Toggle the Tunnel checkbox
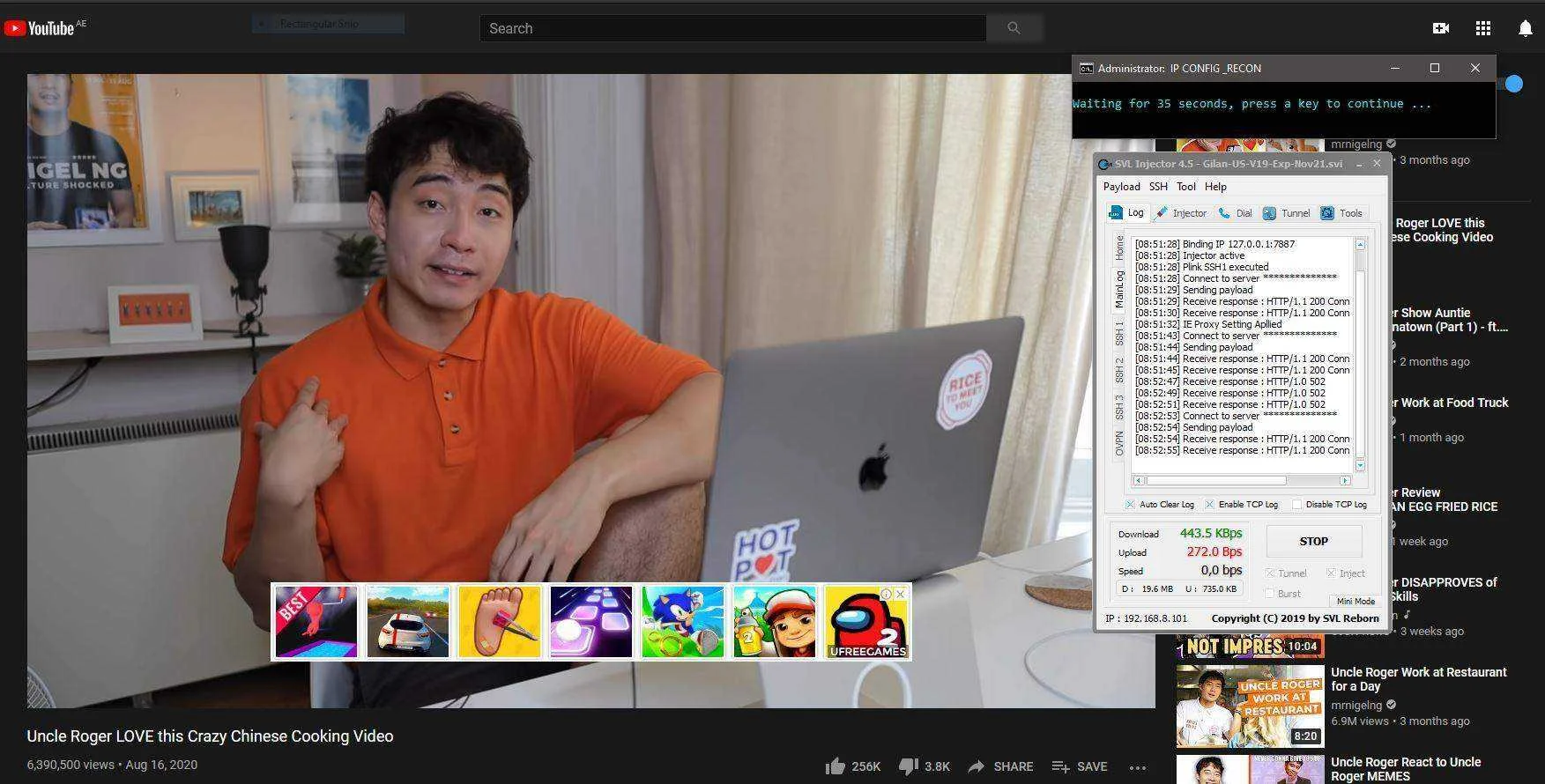The height and width of the screenshot is (784, 1545). coord(1270,573)
